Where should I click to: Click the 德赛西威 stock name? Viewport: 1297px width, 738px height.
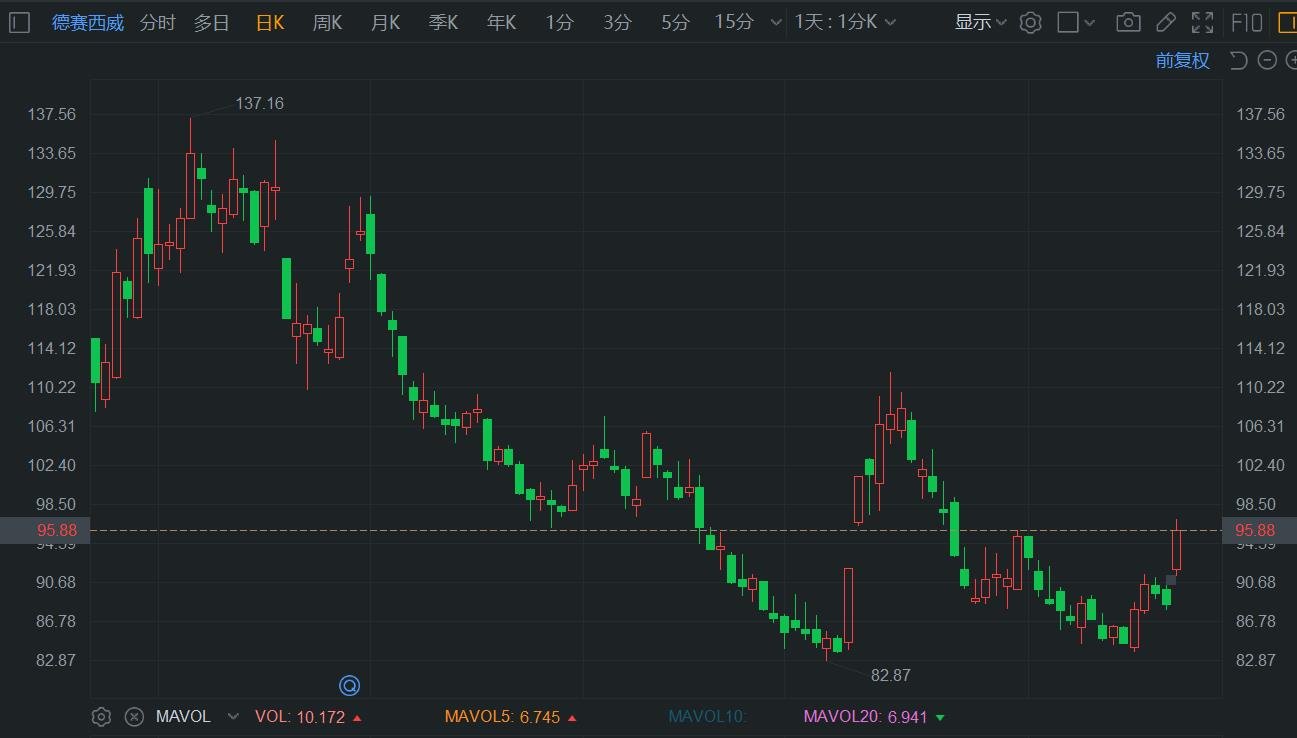pos(88,22)
